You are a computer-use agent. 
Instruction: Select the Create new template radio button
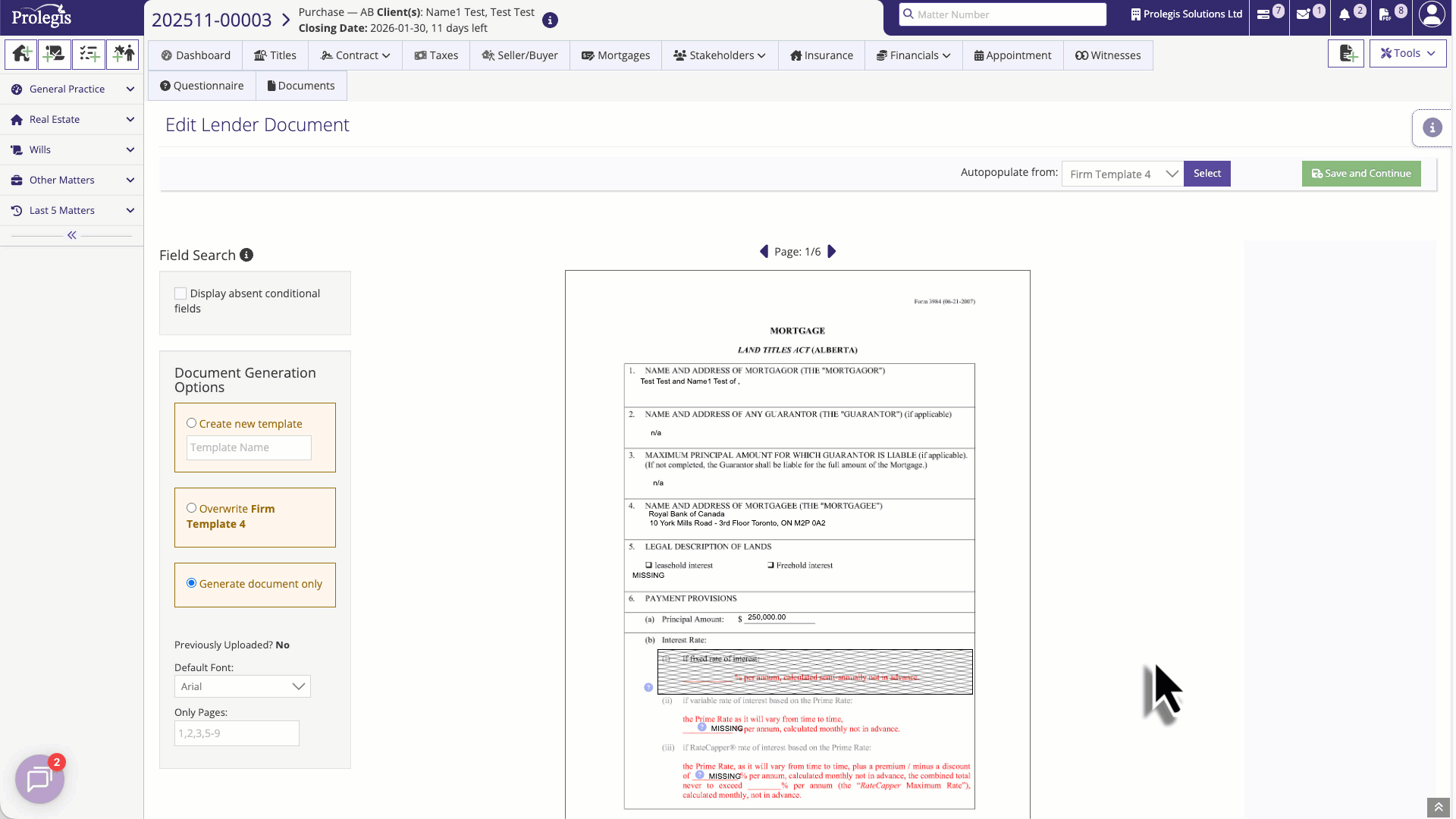coord(191,422)
